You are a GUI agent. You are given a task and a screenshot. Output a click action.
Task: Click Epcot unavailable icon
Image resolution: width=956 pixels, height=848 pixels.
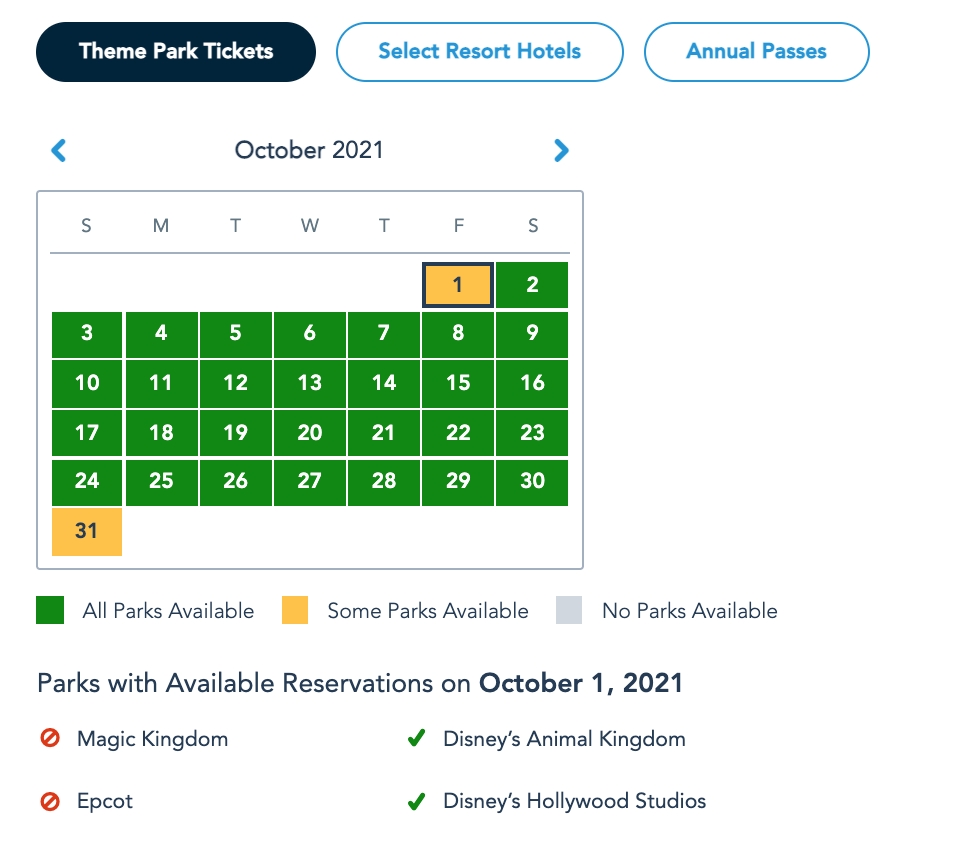click(x=50, y=801)
